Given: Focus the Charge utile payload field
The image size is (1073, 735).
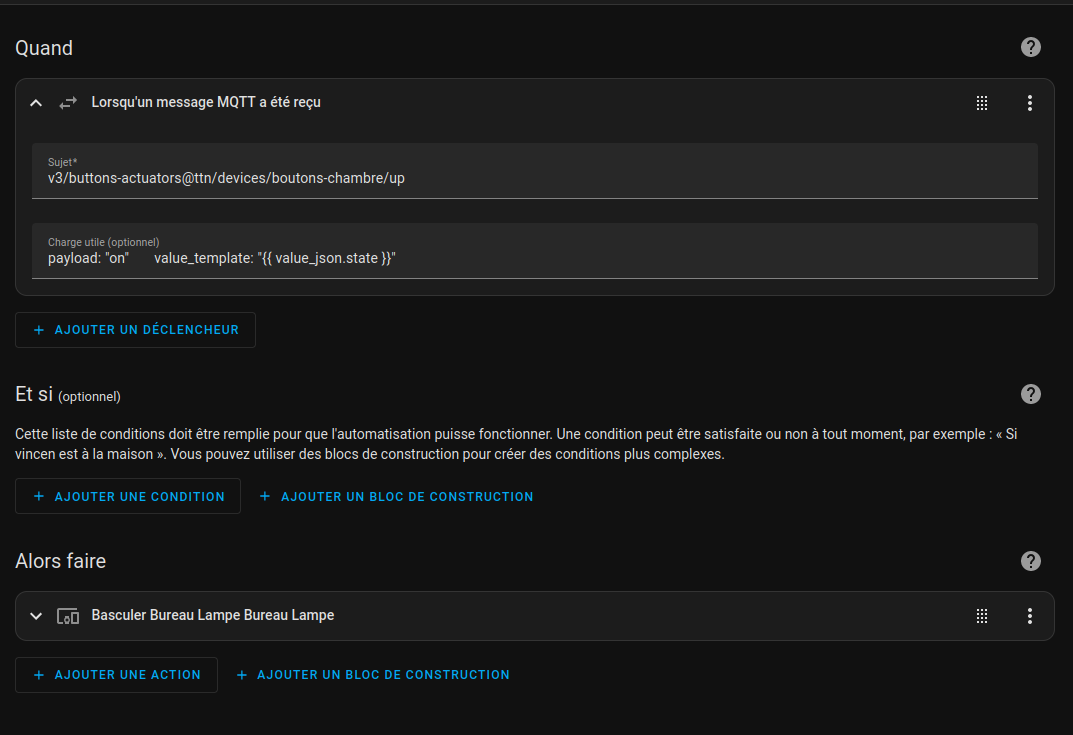Looking at the screenshot, I should point(534,251).
